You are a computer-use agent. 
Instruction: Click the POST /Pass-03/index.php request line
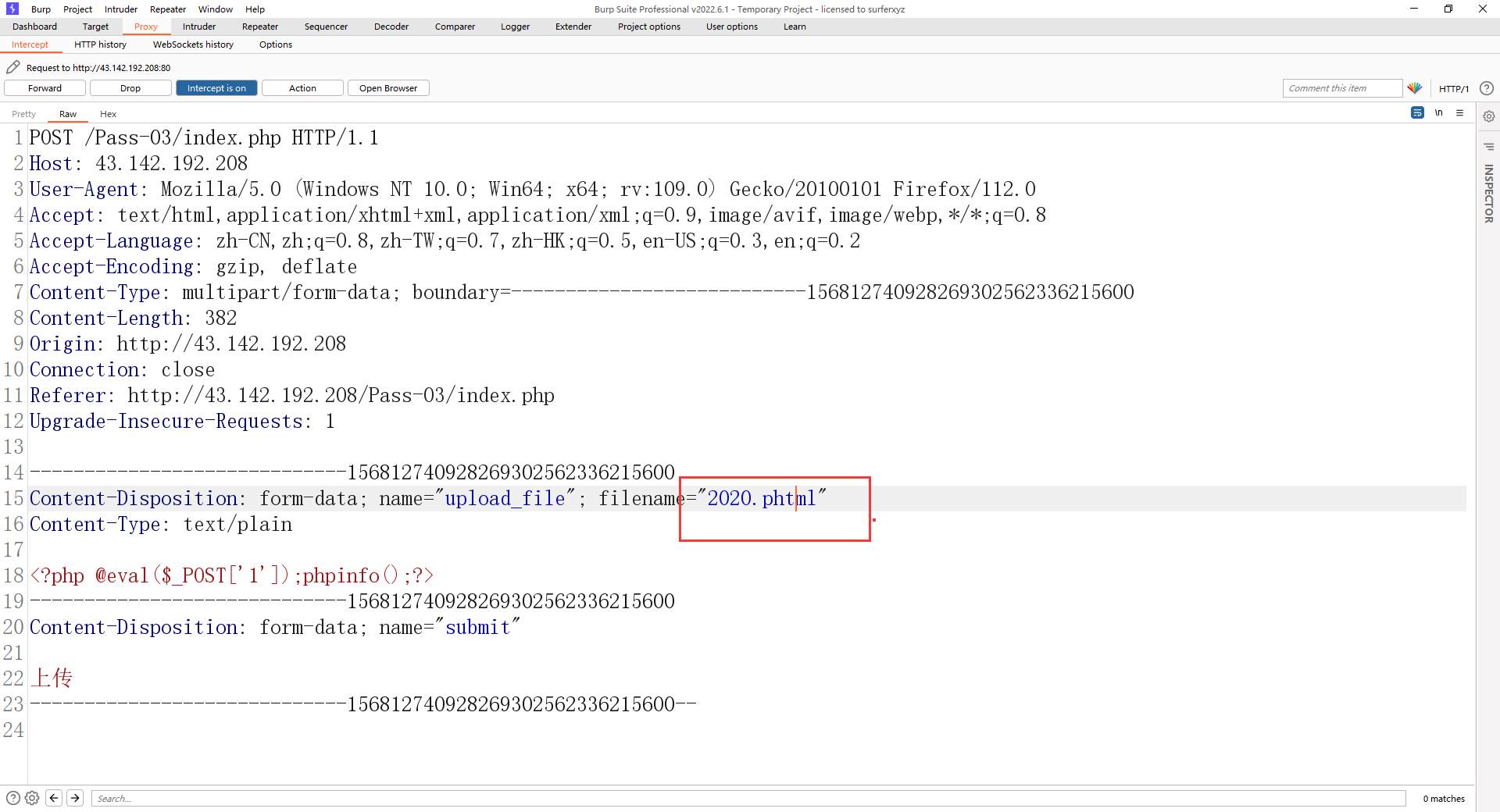click(x=204, y=137)
